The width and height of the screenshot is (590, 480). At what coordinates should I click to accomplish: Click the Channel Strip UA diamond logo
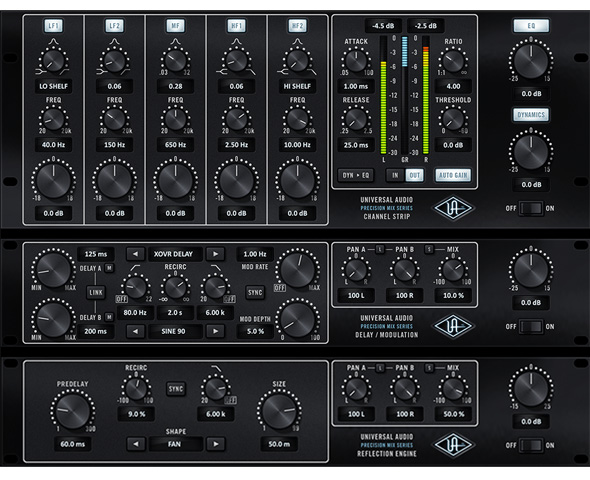click(x=453, y=208)
